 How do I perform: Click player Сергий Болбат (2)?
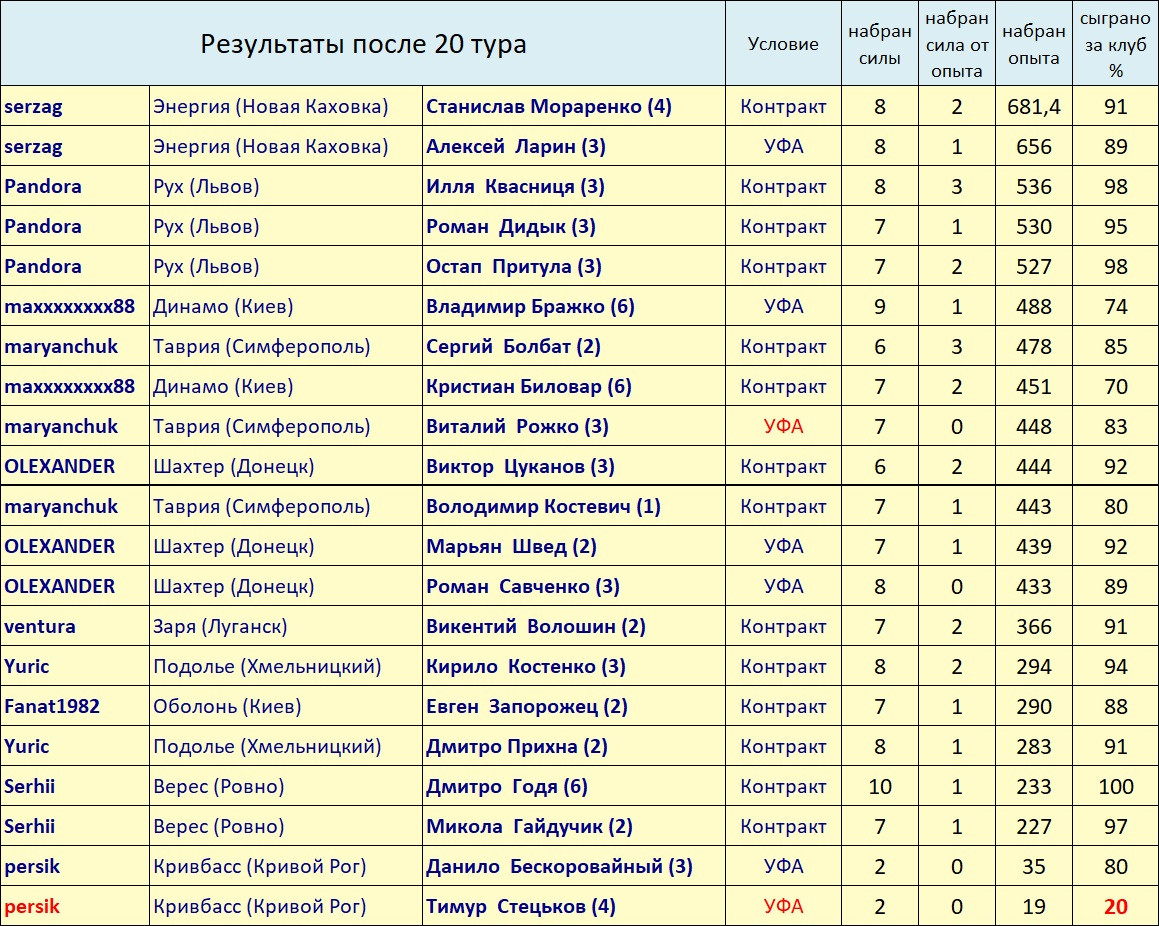pos(513,346)
